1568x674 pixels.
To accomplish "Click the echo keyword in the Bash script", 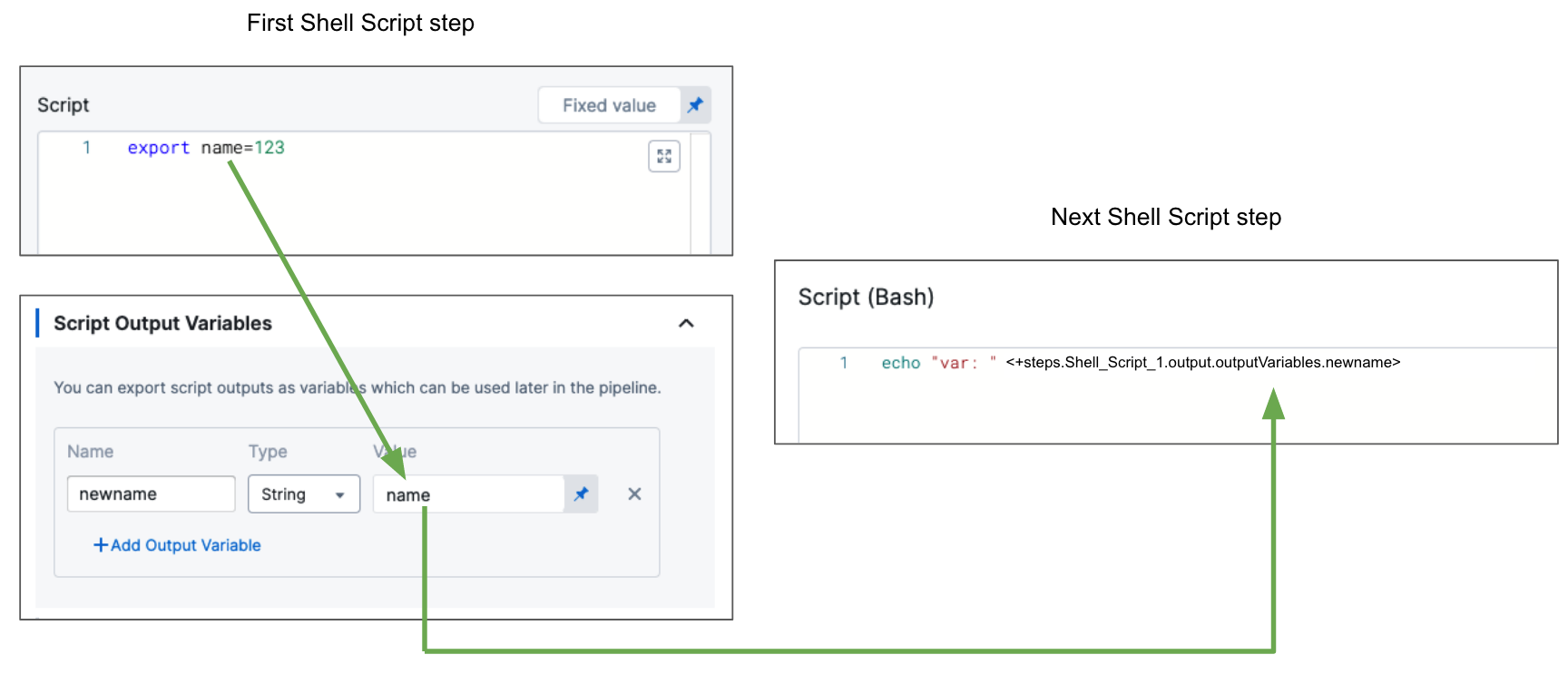I will [x=900, y=363].
